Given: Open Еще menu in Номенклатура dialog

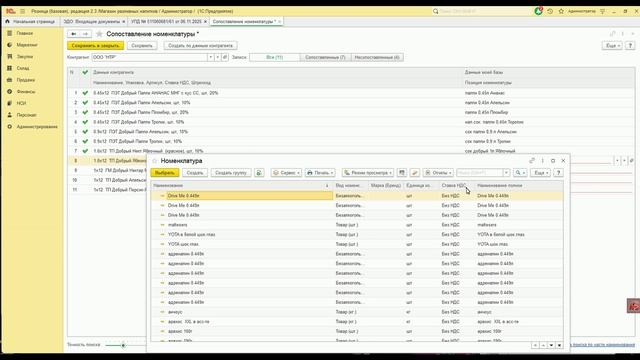Looking at the screenshot, I should [541, 173].
